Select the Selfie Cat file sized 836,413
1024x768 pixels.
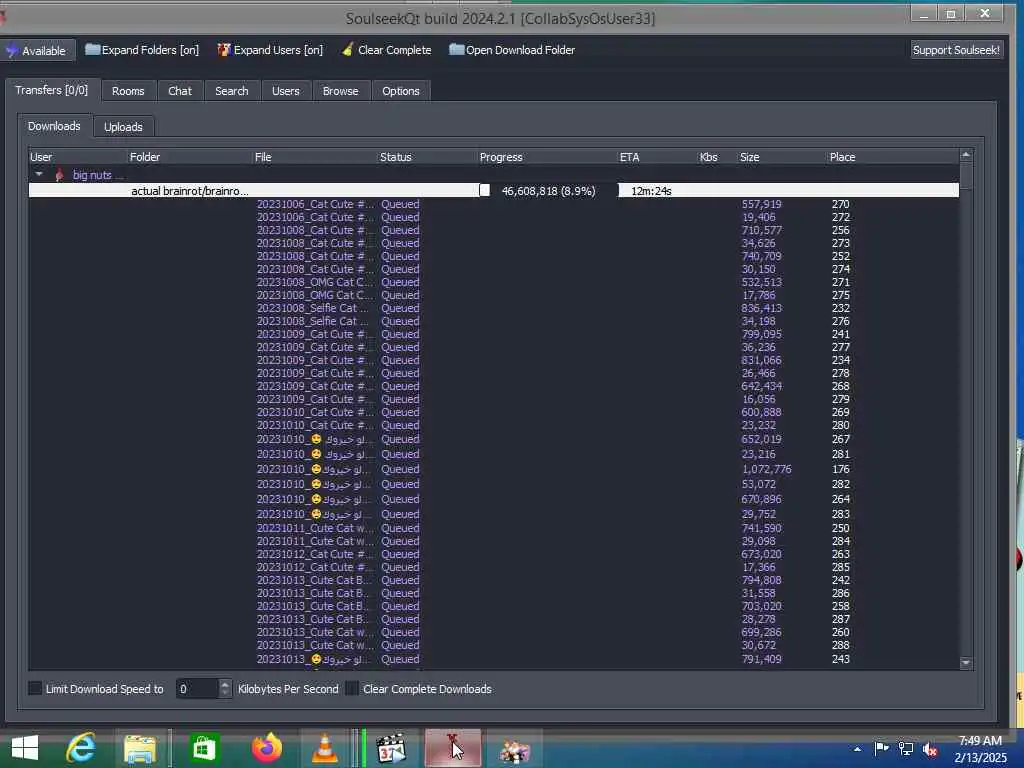click(494, 308)
